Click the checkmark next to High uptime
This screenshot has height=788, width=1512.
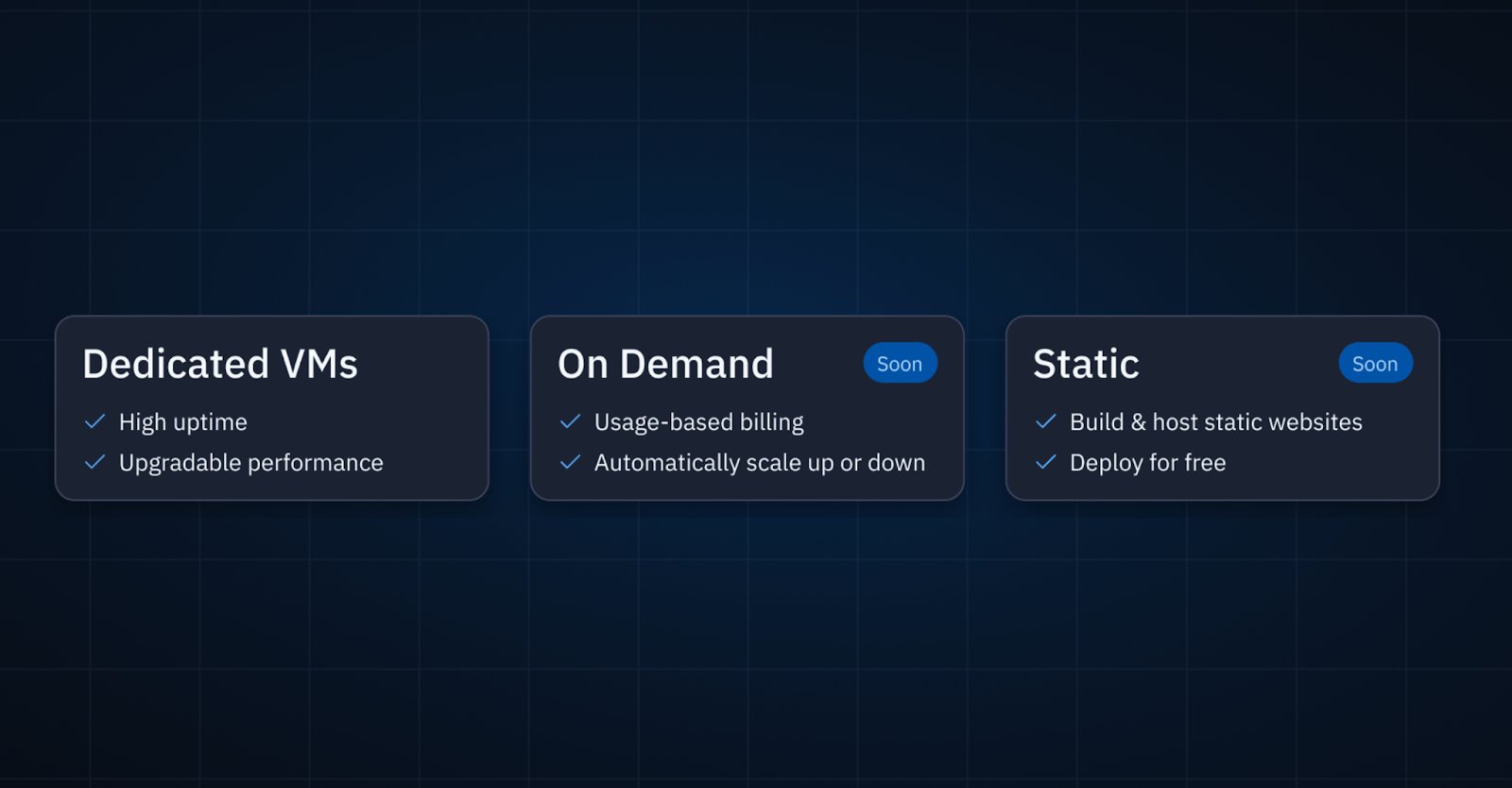click(94, 421)
